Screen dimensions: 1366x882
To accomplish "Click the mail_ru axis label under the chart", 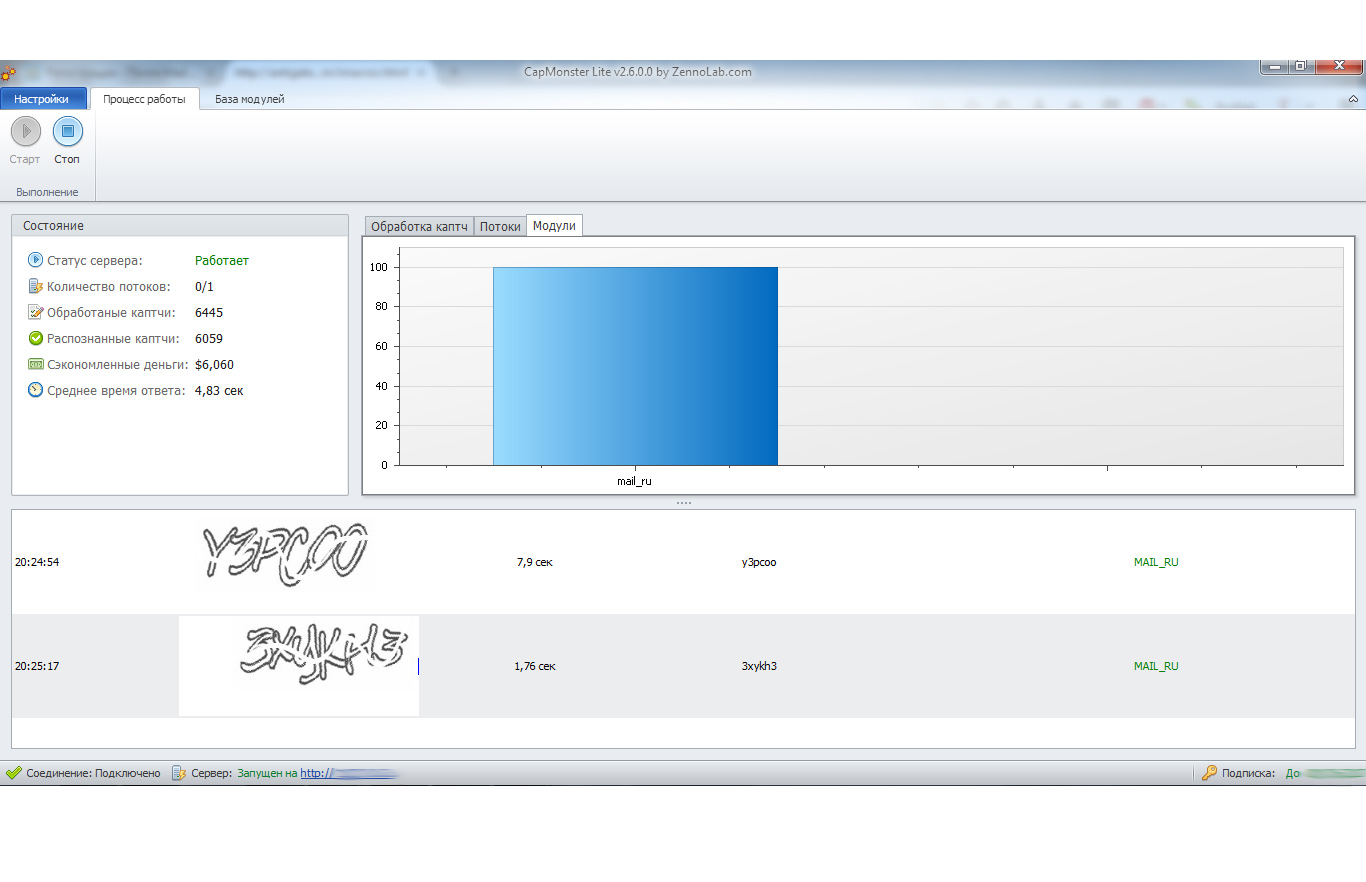I will point(634,481).
